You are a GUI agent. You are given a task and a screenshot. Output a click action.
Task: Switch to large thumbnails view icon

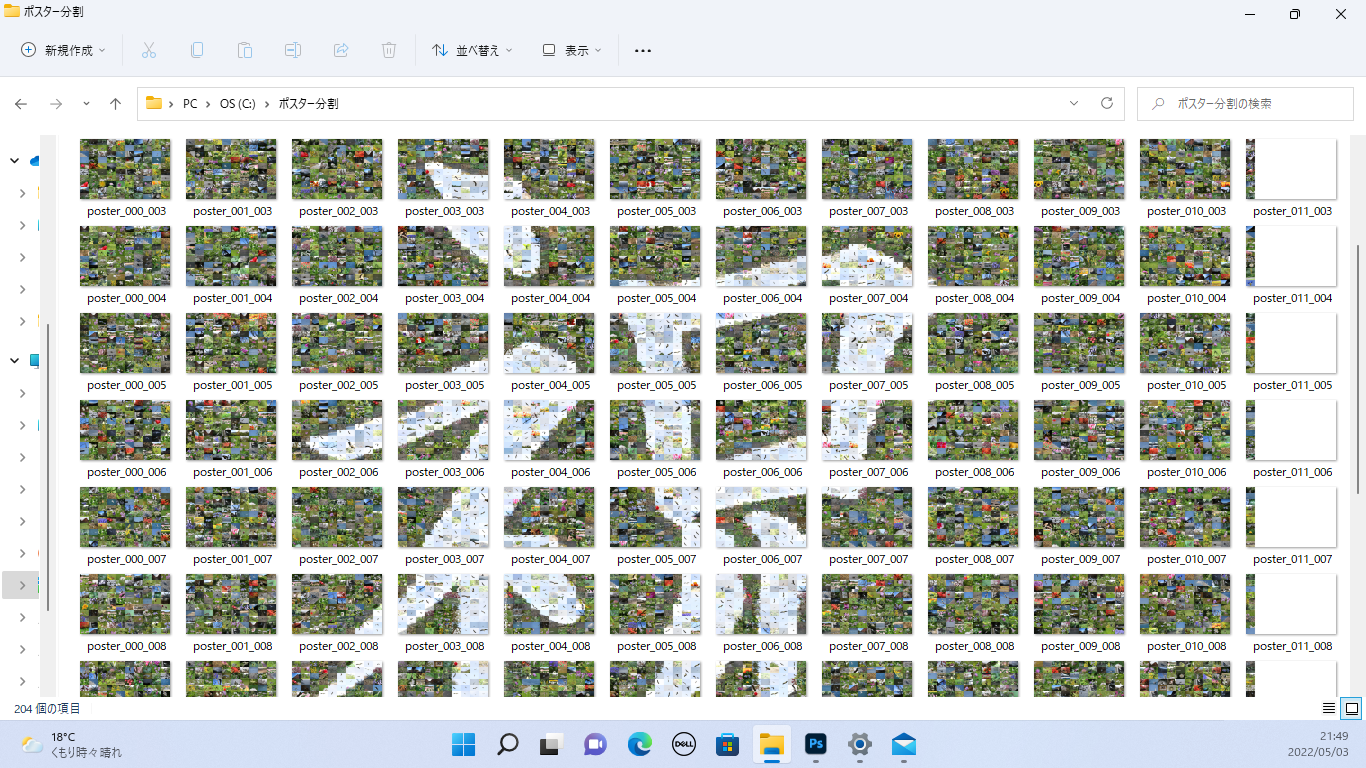[1352, 708]
